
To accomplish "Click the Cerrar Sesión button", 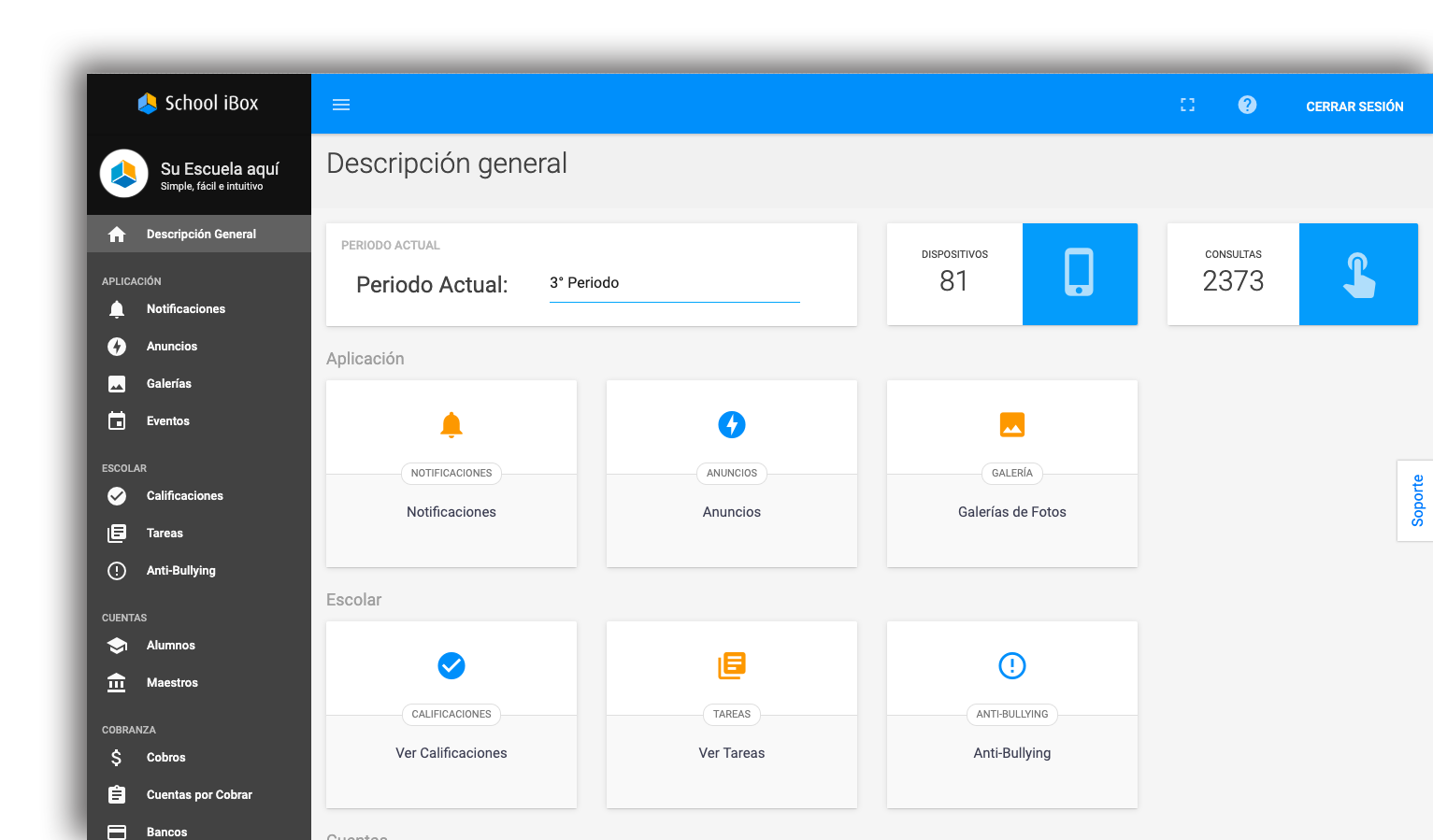I will coord(1354,106).
